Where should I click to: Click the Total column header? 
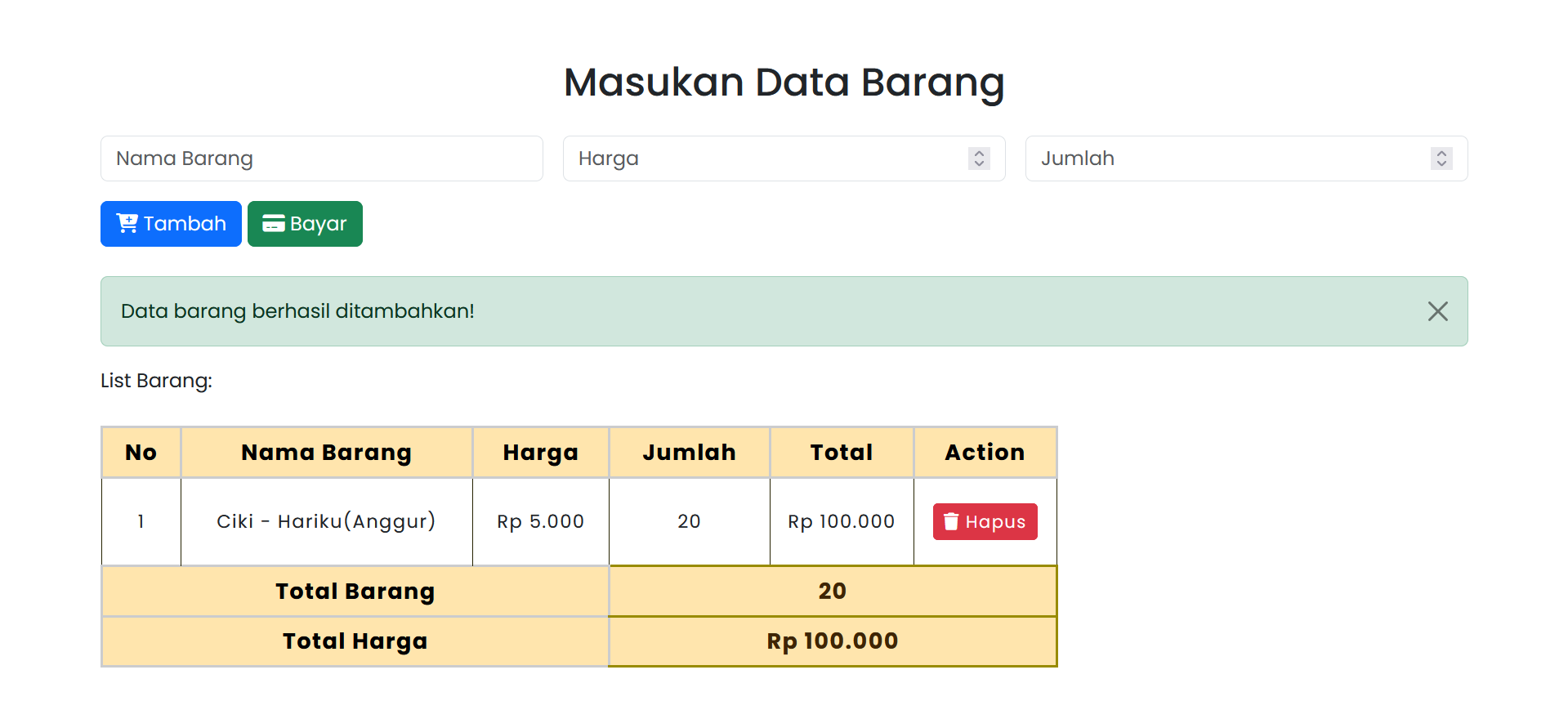[841, 453]
